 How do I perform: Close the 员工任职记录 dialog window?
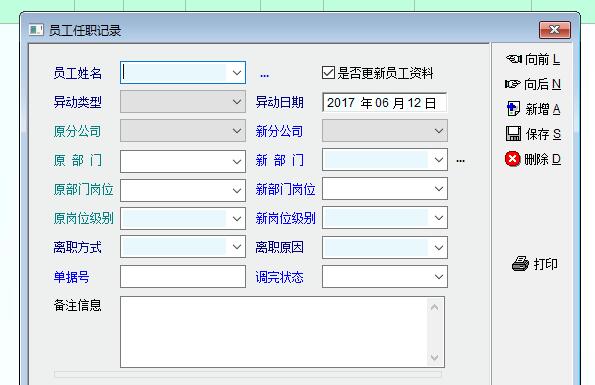[554, 30]
